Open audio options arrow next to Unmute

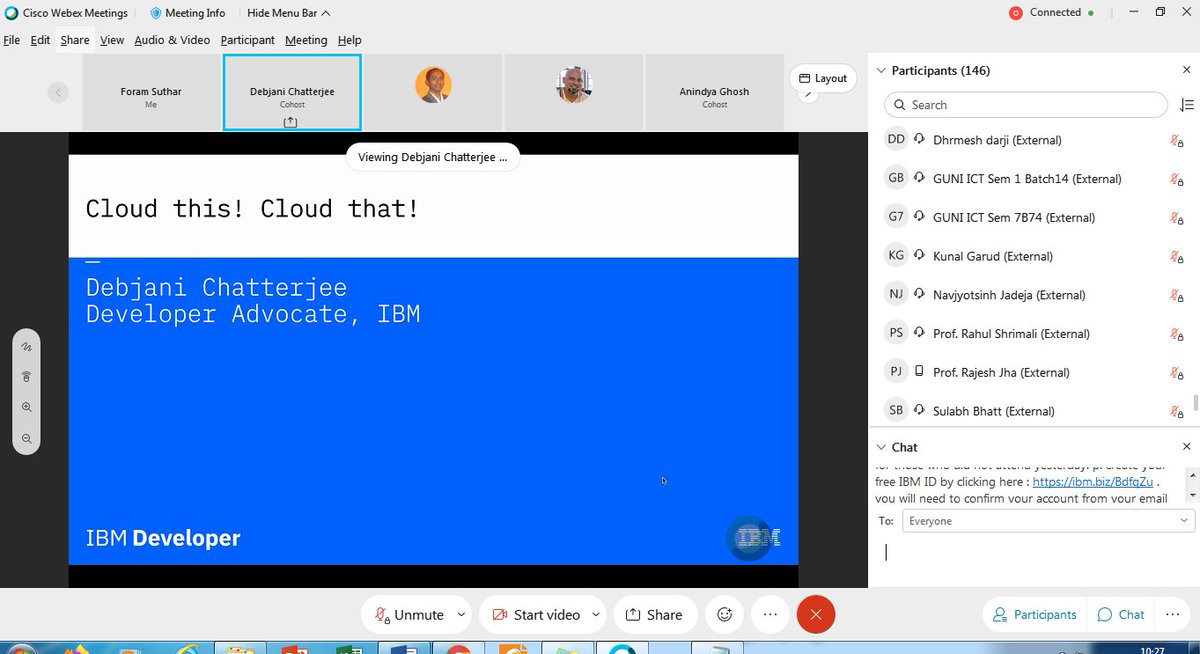(x=461, y=614)
